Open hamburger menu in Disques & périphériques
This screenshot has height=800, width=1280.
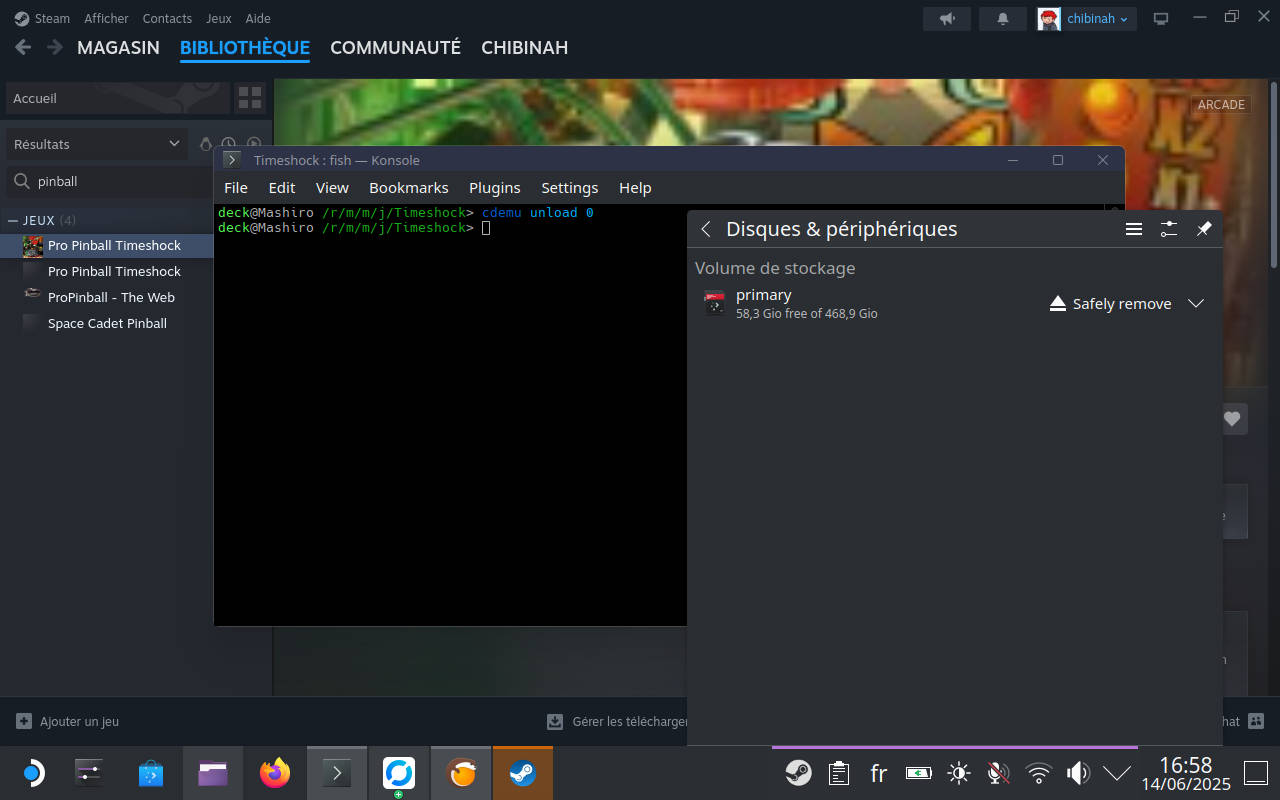pos(1134,229)
